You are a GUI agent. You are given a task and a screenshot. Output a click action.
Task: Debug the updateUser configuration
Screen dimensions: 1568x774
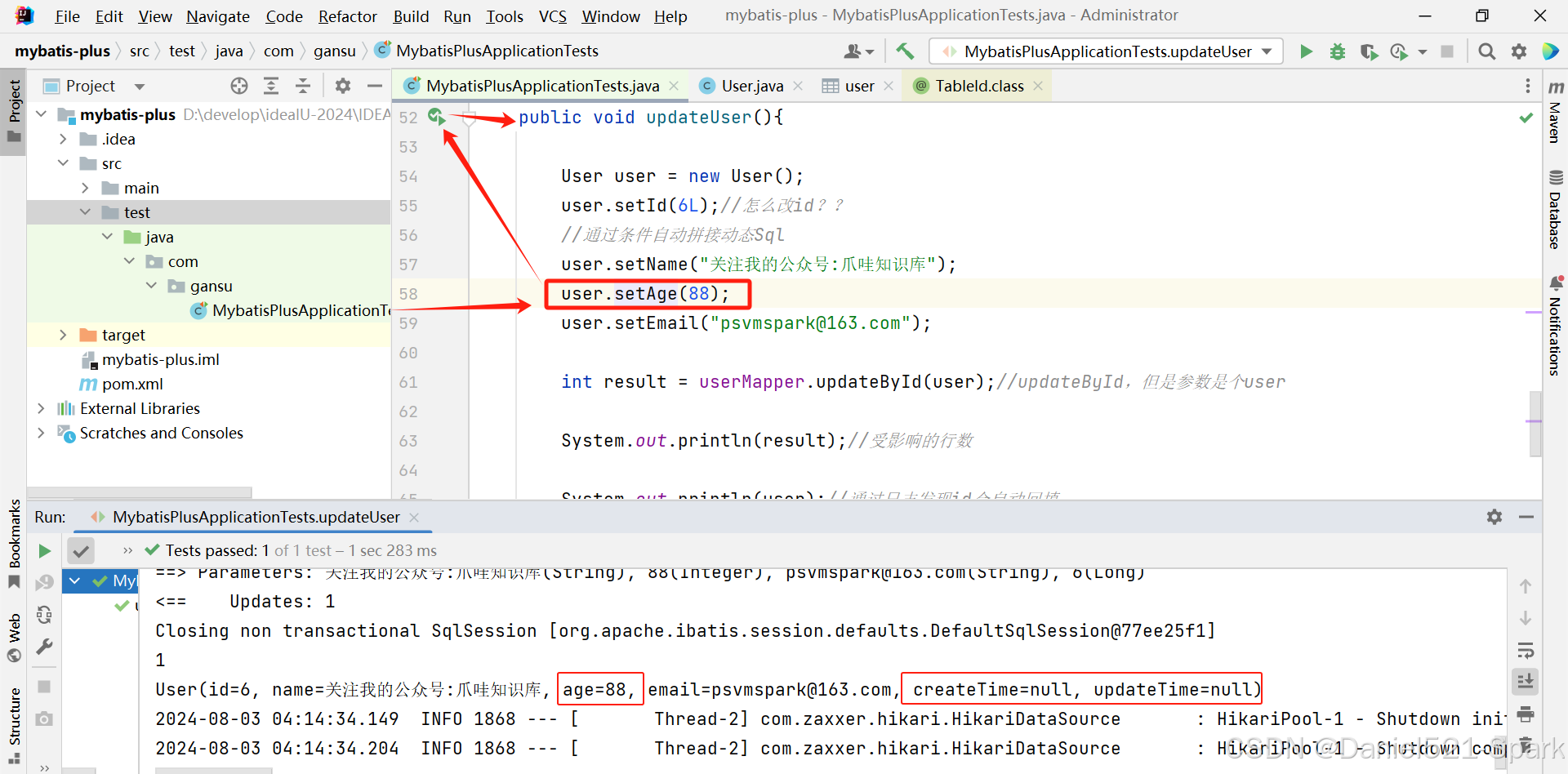pyautogui.click(x=1338, y=51)
